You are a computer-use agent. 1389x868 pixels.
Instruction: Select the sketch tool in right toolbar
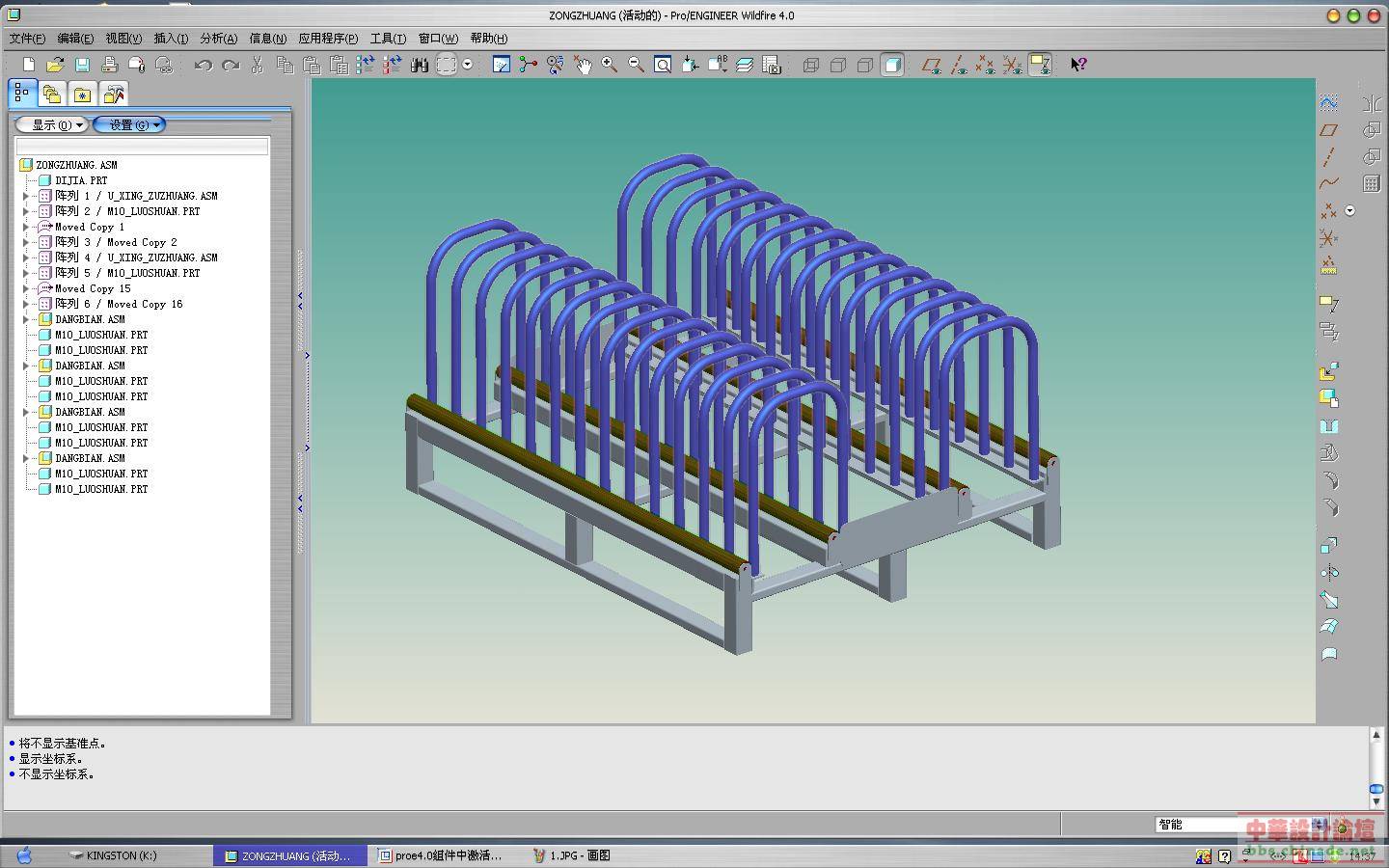(x=1329, y=102)
